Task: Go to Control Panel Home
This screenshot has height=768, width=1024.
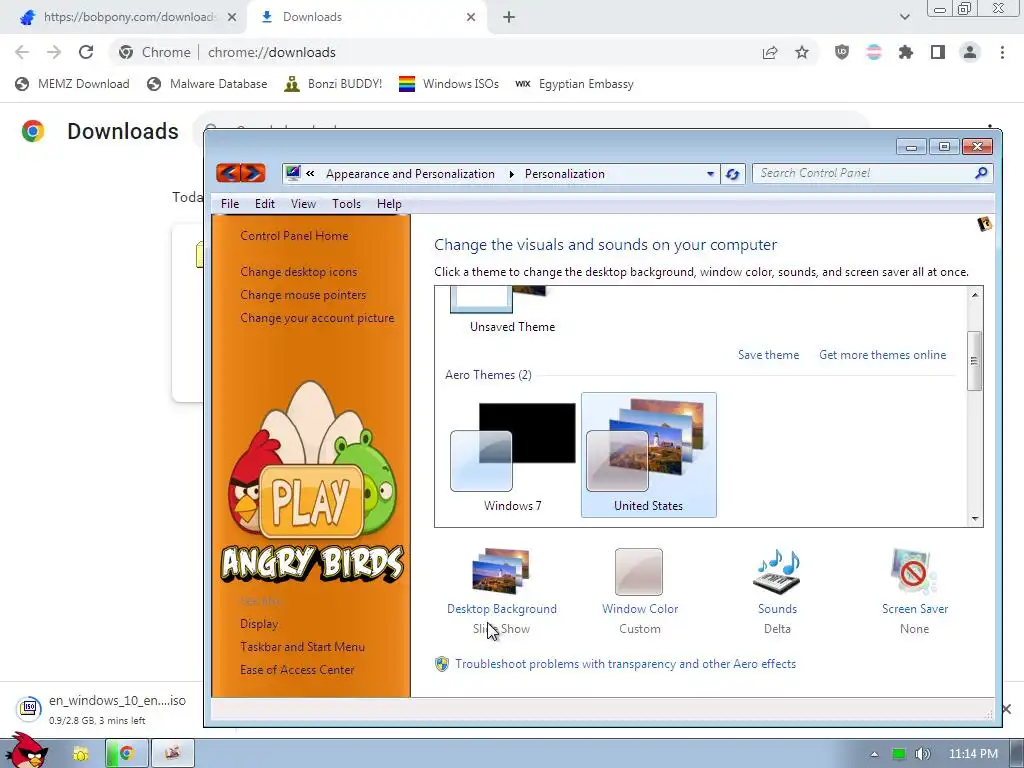Action: tap(294, 236)
